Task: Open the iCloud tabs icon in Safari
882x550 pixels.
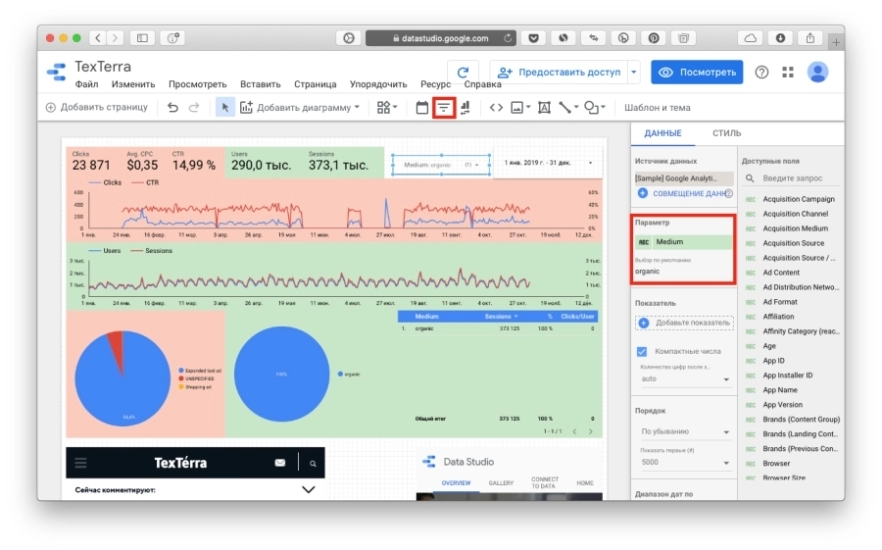Action: pyautogui.click(x=750, y=38)
